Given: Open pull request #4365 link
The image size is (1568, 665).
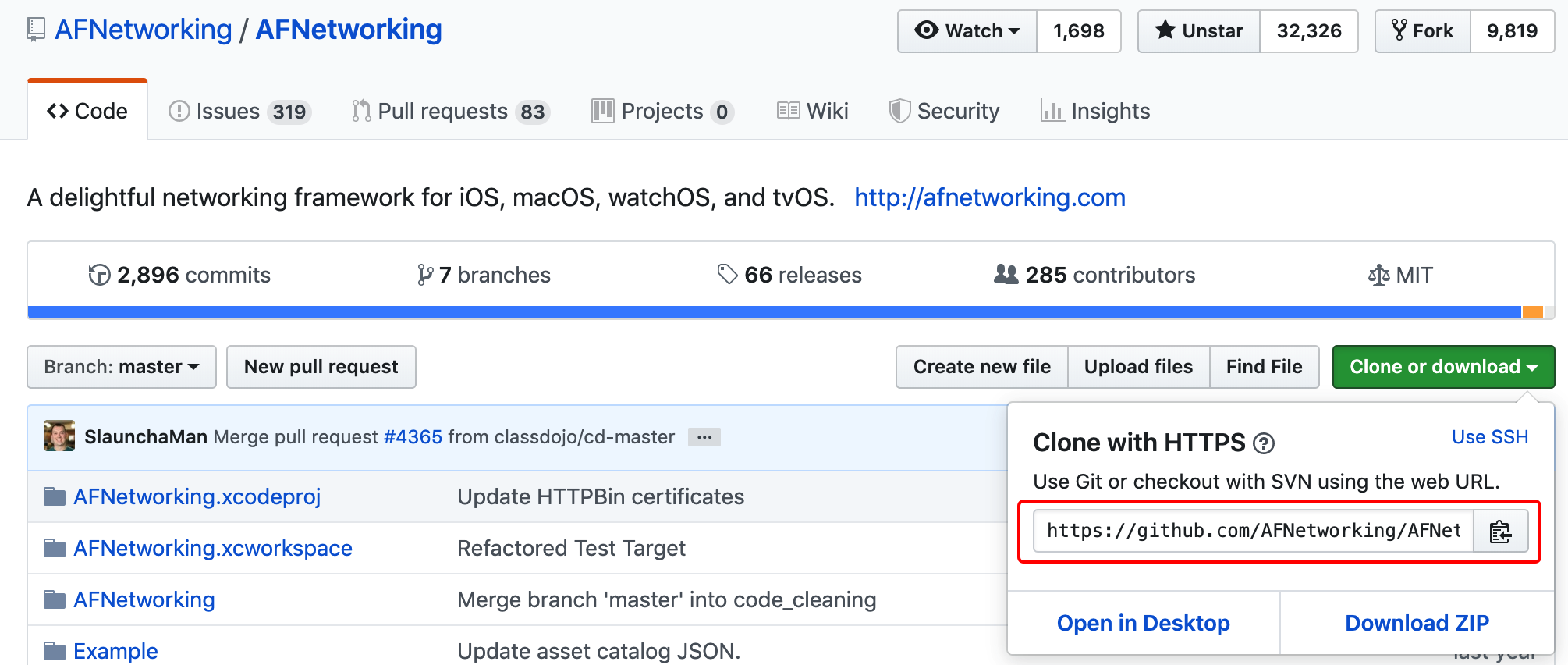Looking at the screenshot, I should point(413,437).
